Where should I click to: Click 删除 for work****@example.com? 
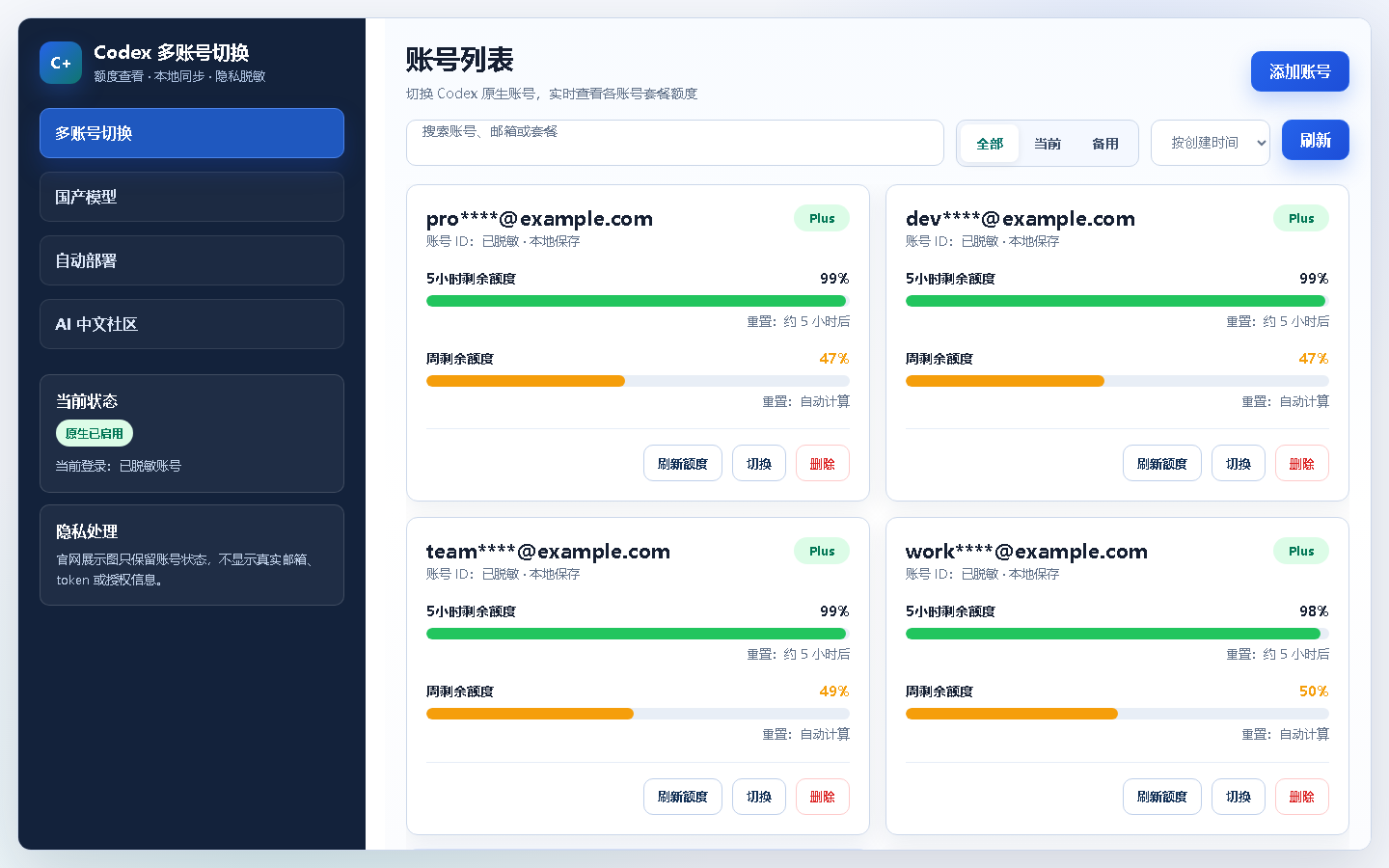(x=1302, y=797)
